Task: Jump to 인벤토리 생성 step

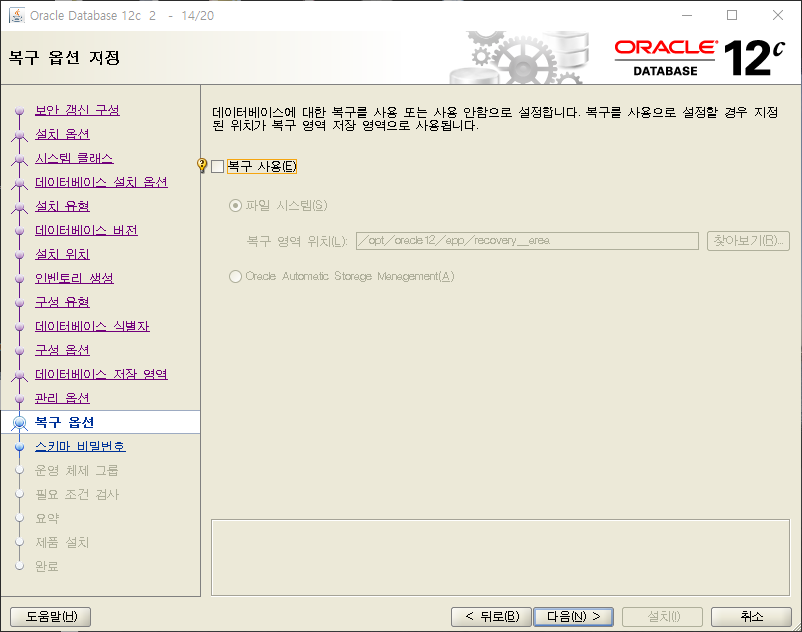Action: 74,278
